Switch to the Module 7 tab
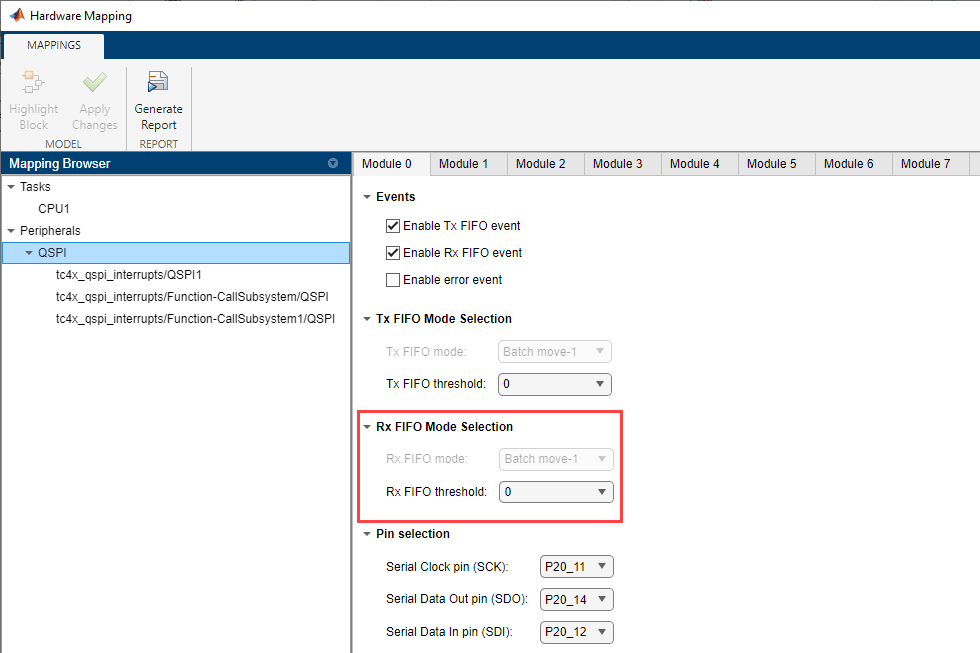 point(926,164)
